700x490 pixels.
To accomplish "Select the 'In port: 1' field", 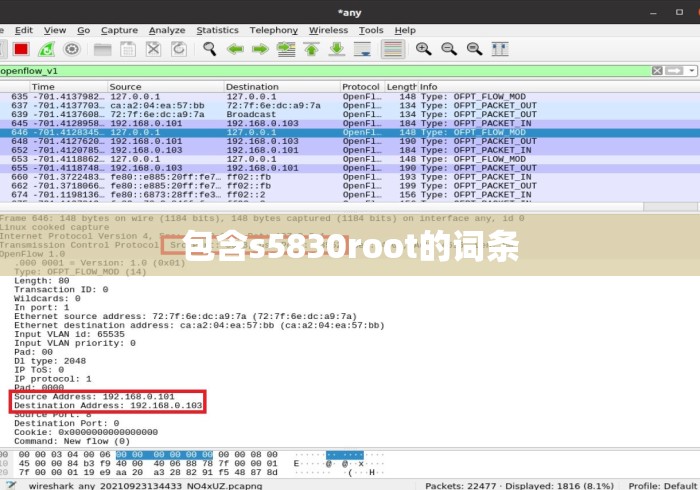I will coord(42,307).
